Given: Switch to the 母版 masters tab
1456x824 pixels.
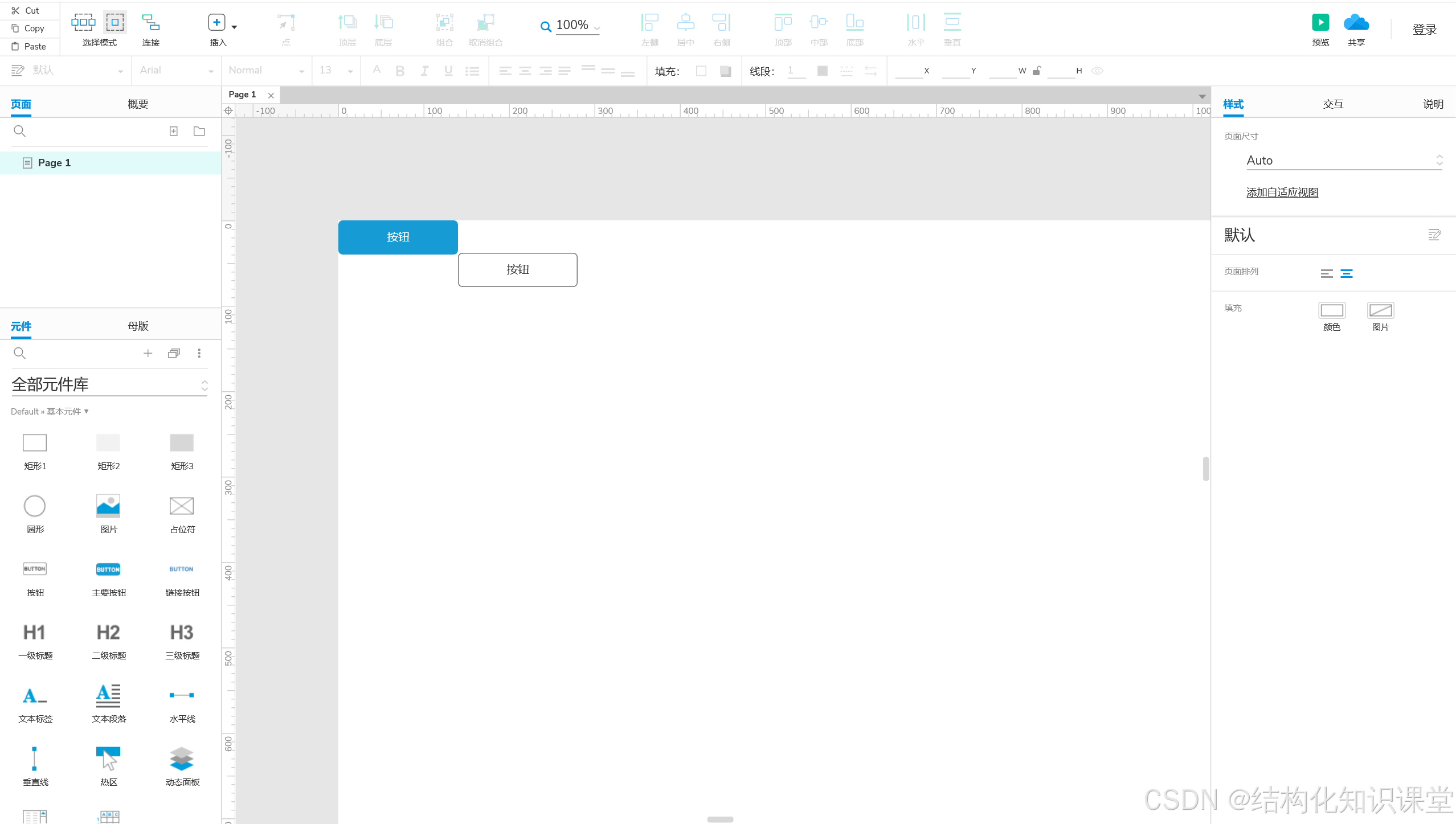Looking at the screenshot, I should tap(138, 326).
